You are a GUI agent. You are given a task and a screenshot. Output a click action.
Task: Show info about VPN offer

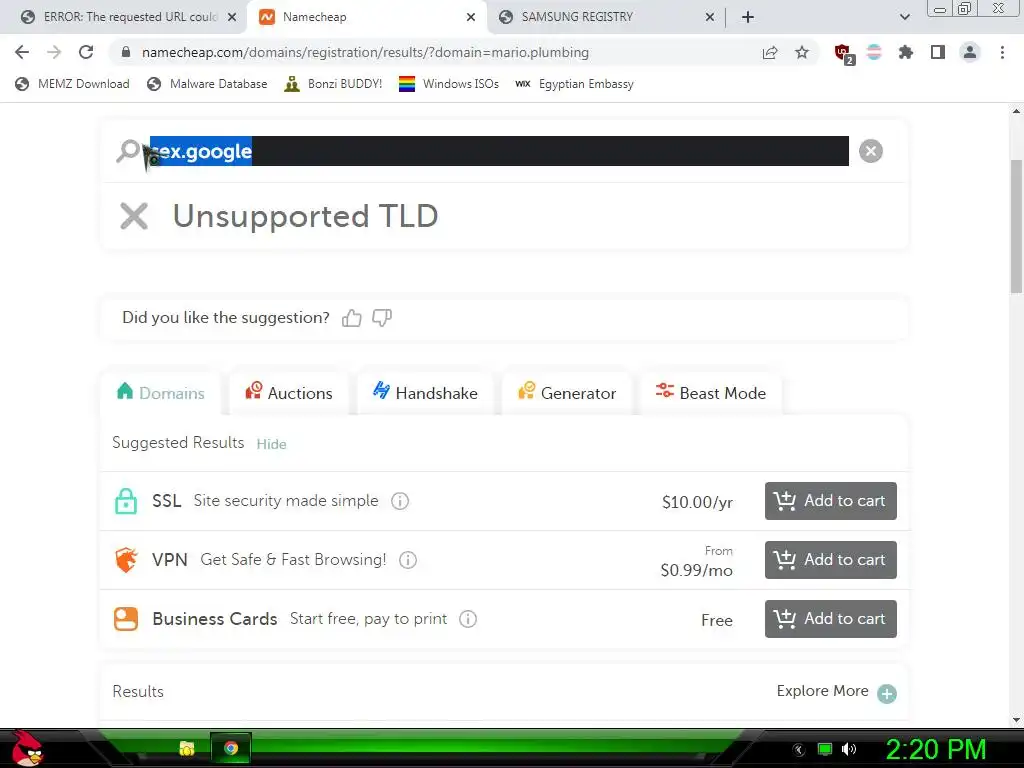408,560
